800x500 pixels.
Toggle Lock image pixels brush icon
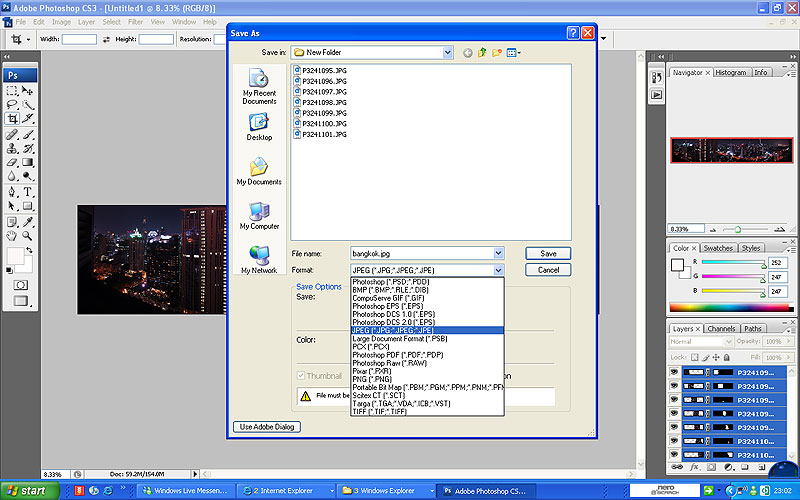coord(706,357)
